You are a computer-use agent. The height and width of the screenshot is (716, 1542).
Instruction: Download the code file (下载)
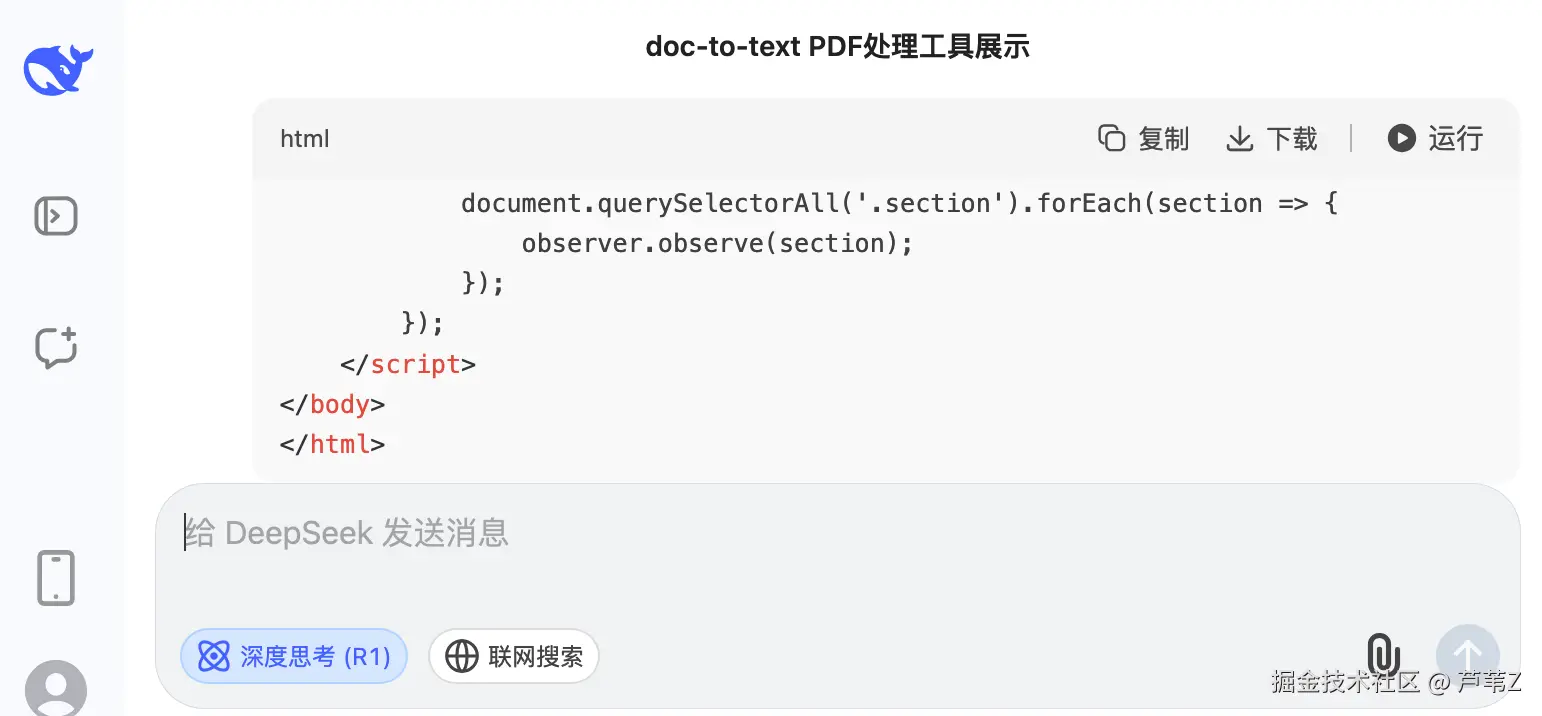click(1272, 138)
